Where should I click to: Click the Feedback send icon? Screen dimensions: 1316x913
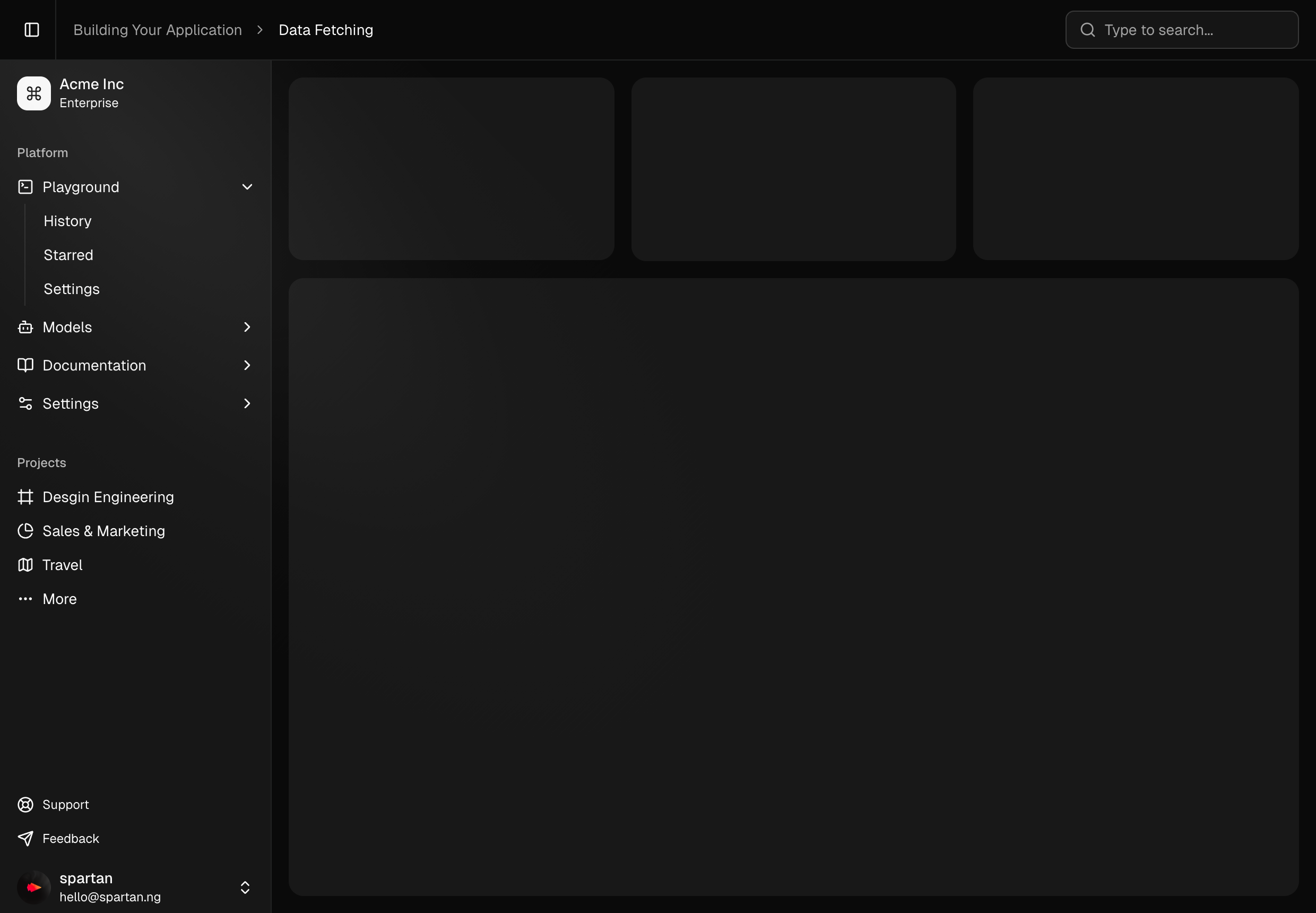[x=26, y=838]
